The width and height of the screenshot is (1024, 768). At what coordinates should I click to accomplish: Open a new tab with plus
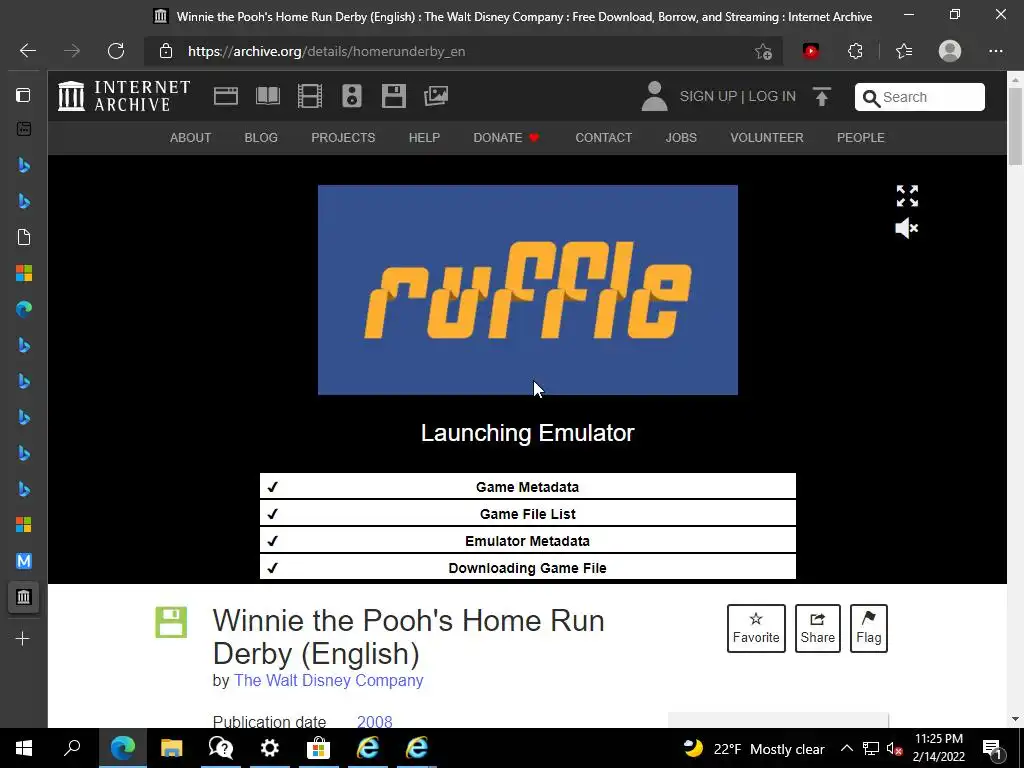click(x=23, y=639)
